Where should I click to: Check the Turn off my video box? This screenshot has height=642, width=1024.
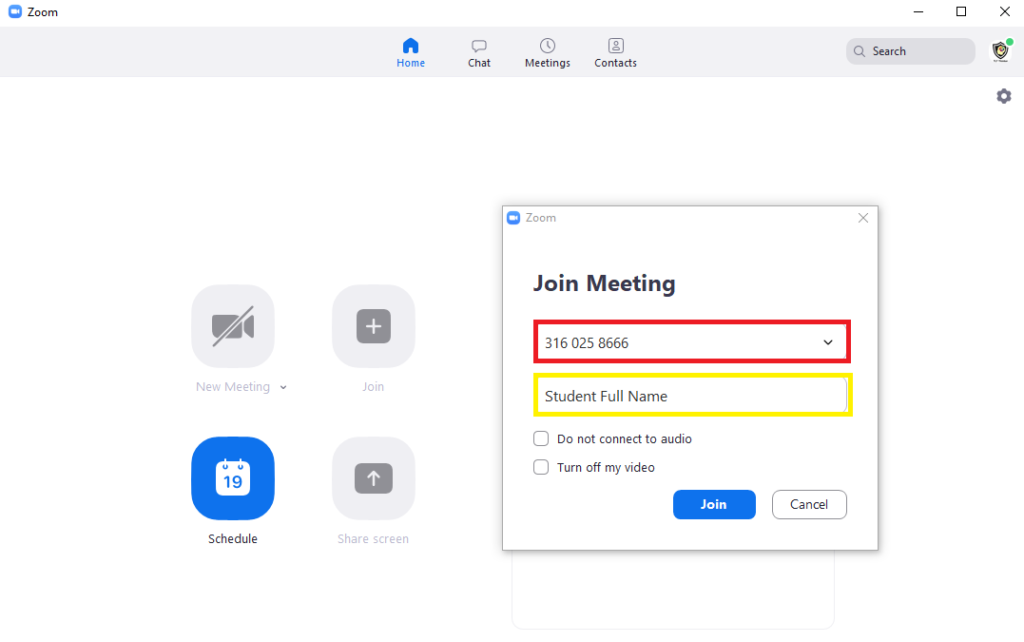[x=541, y=467]
